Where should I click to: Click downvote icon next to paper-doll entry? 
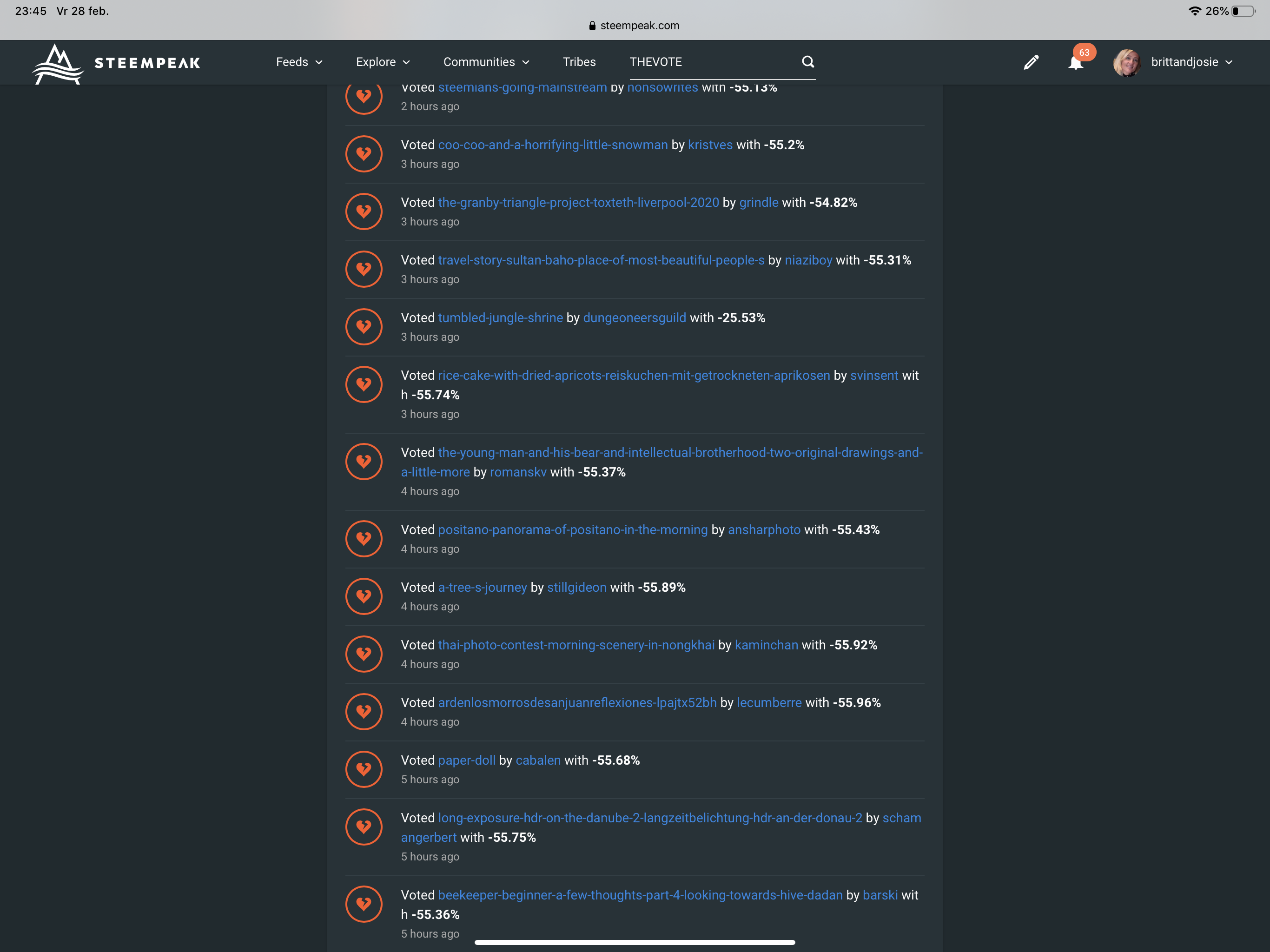pyautogui.click(x=364, y=769)
